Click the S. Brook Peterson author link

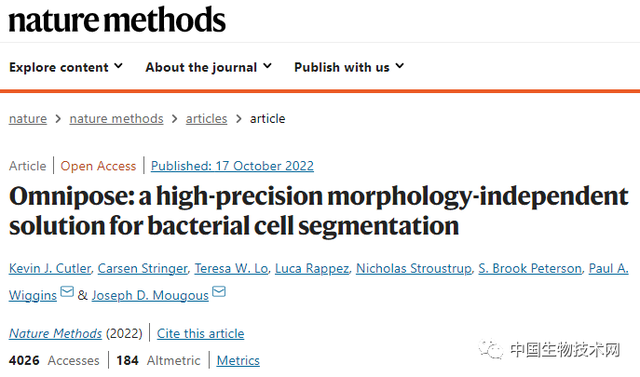tap(530, 268)
